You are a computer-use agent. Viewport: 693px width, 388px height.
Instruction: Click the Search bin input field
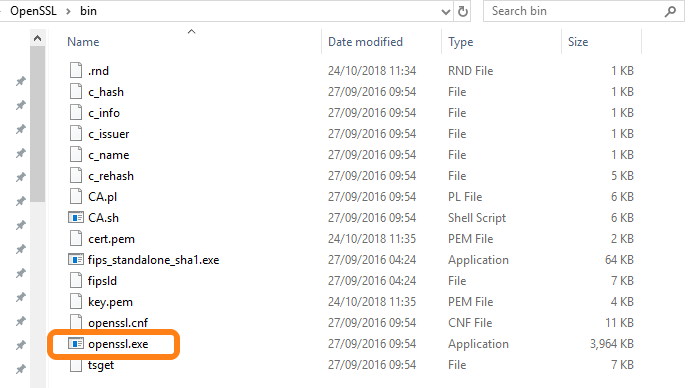575,11
